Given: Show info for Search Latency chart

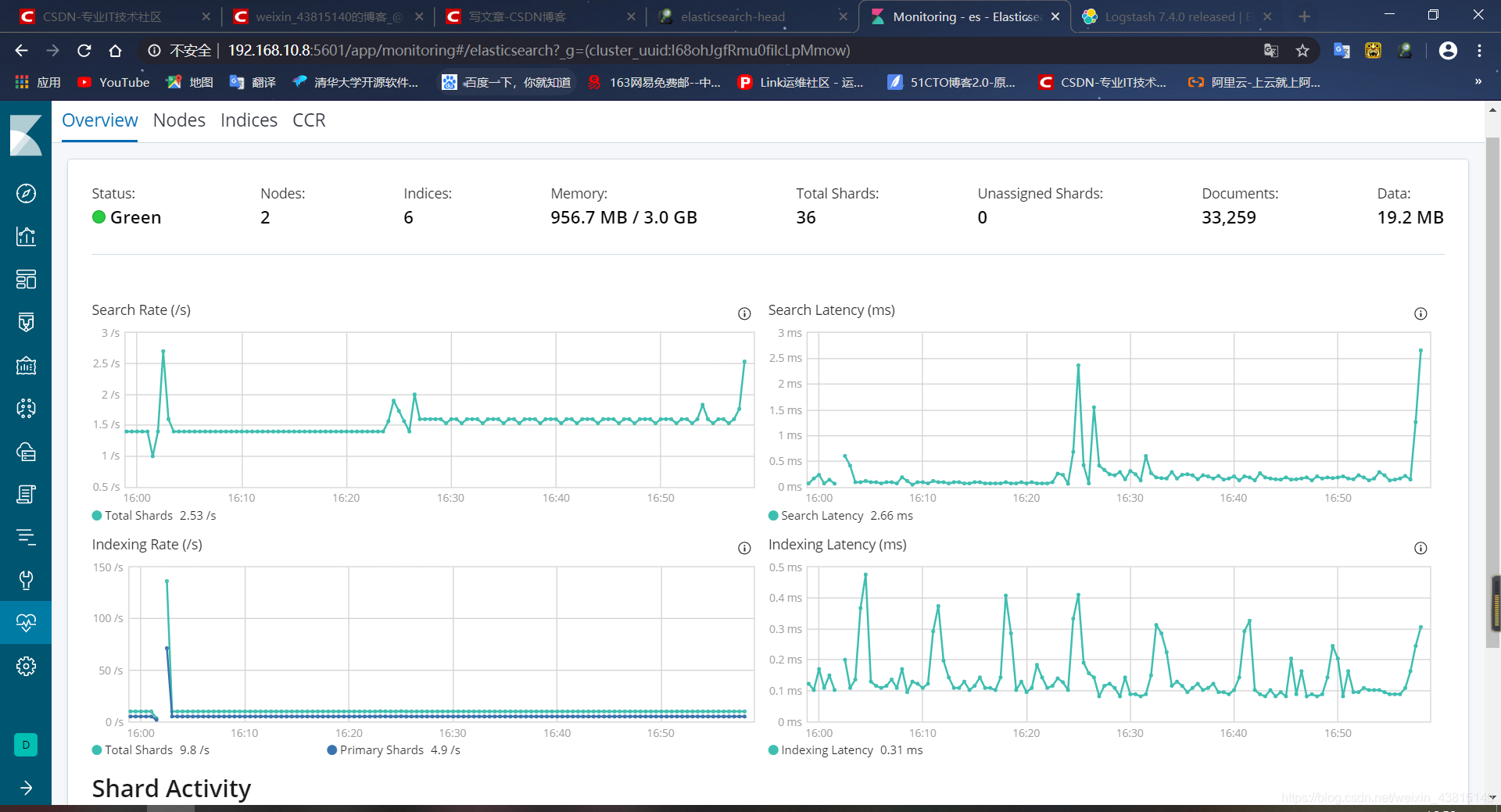Looking at the screenshot, I should pyautogui.click(x=1420, y=313).
